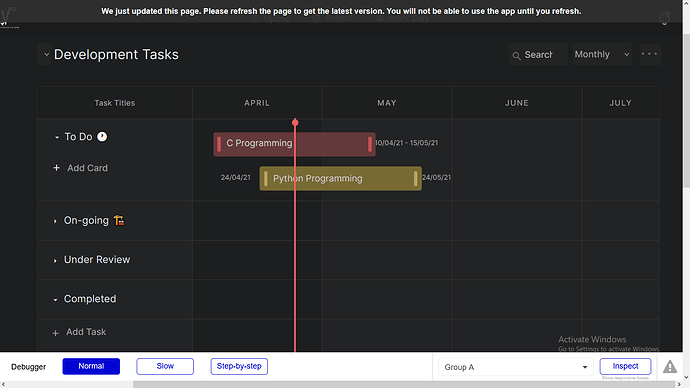Click the clock icon next to To Do
Viewport: 690px width, 388px height.
102,137
